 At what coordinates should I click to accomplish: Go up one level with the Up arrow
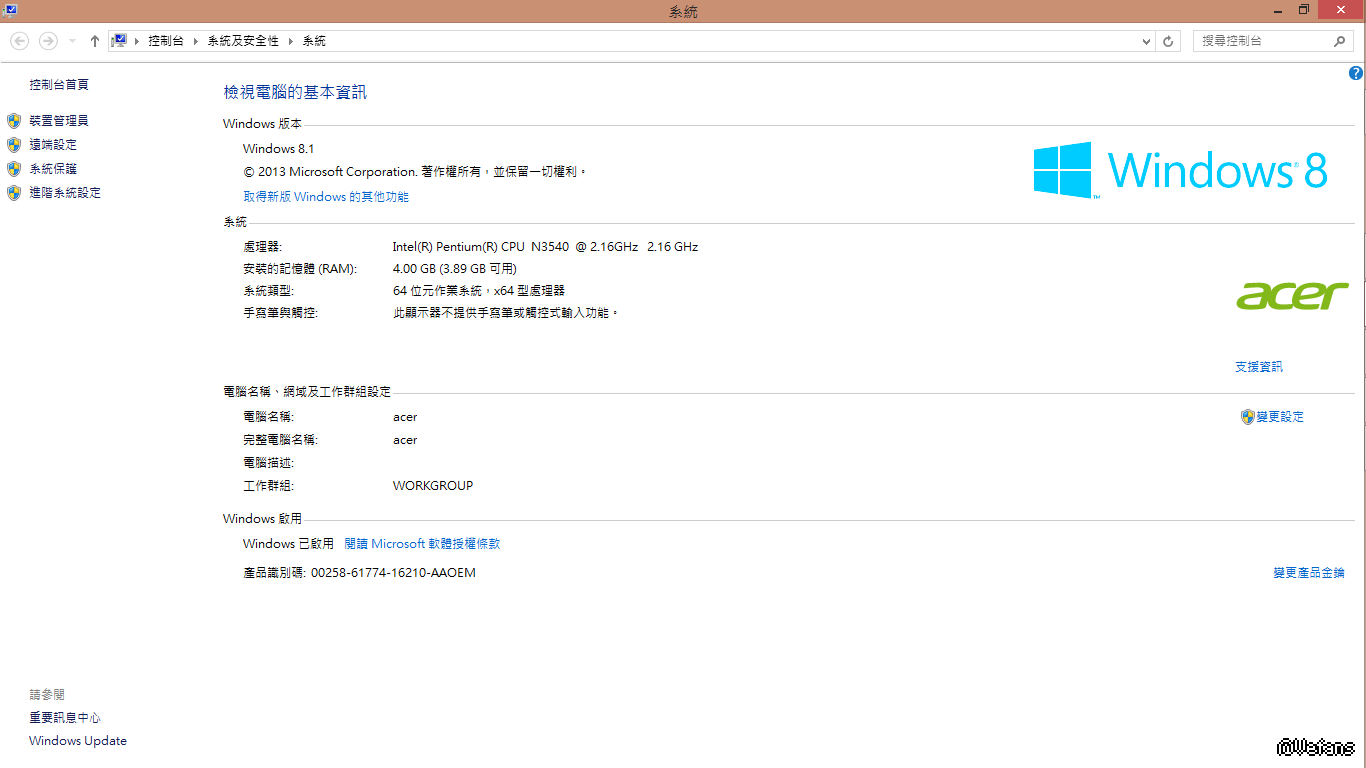coord(95,41)
